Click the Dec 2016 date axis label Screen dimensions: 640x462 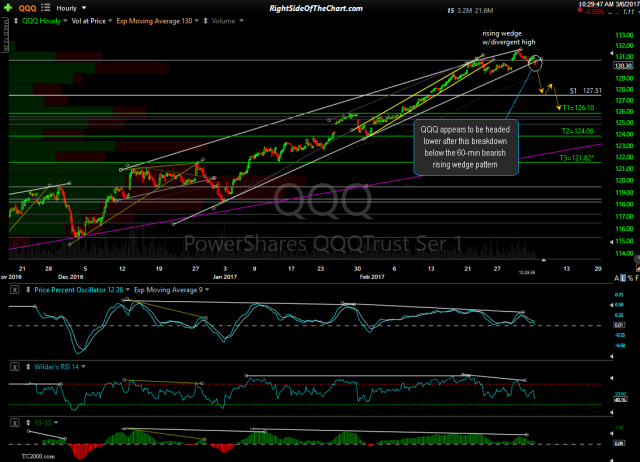click(x=70, y=277)
